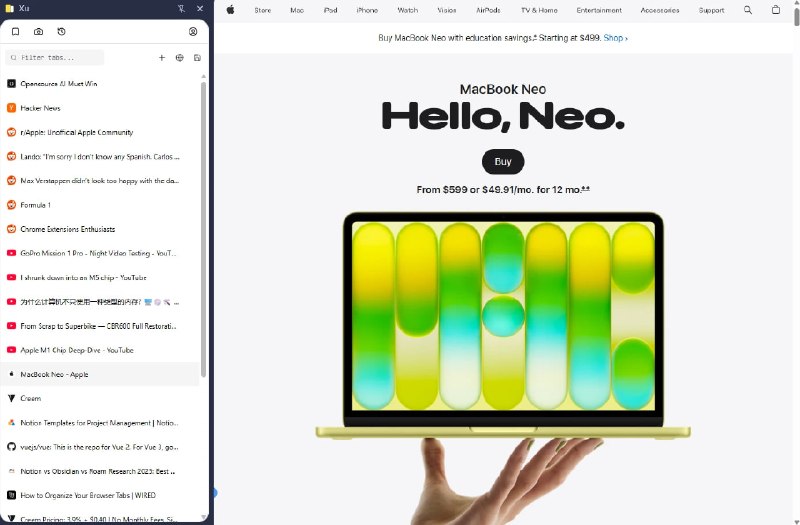Open the bookmarks icon in sidebar toolbar
Viewport: 800px width, 525px height.
15,32
